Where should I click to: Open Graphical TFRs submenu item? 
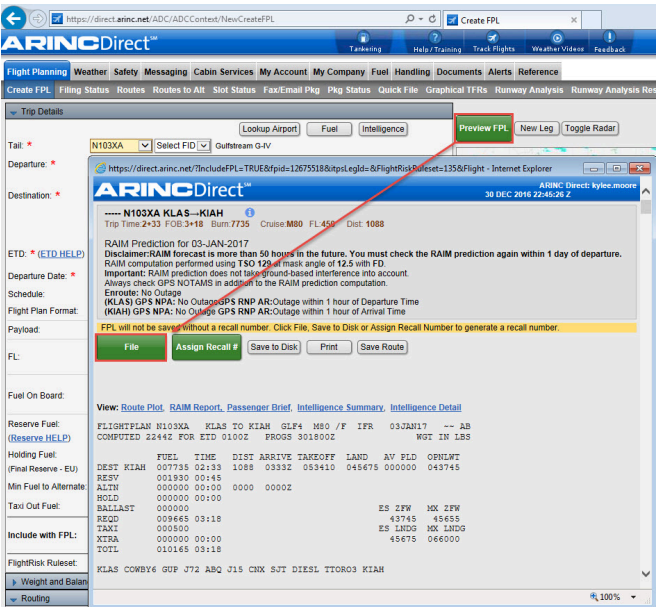(456, 90)
